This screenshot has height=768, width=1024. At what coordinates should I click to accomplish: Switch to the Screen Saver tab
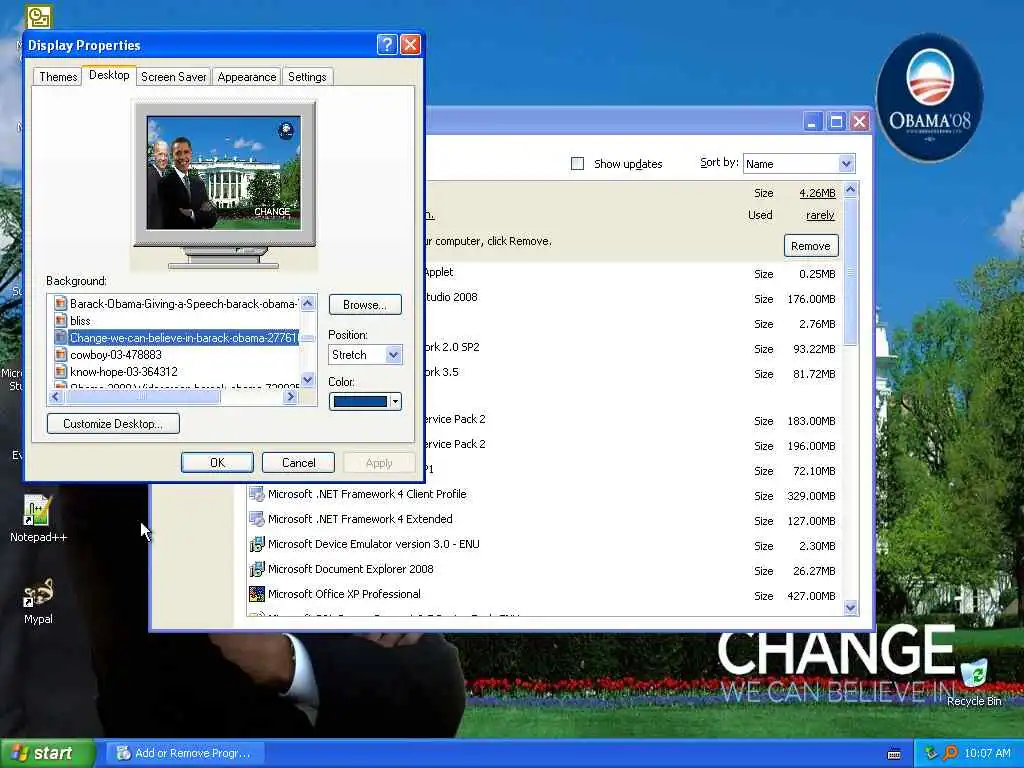pos(173,76)
